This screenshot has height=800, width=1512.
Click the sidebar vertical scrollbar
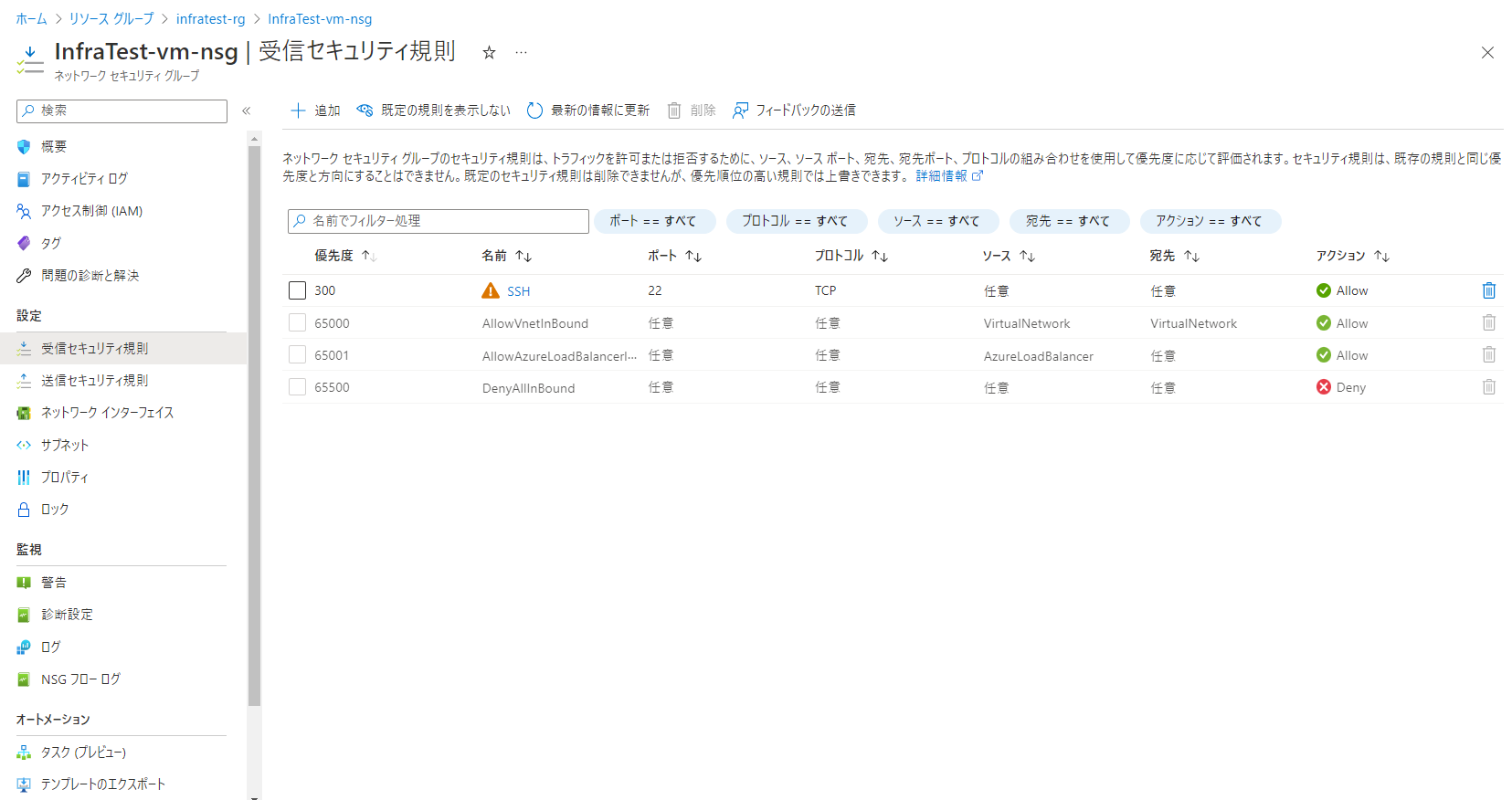[x=254, y=426]
